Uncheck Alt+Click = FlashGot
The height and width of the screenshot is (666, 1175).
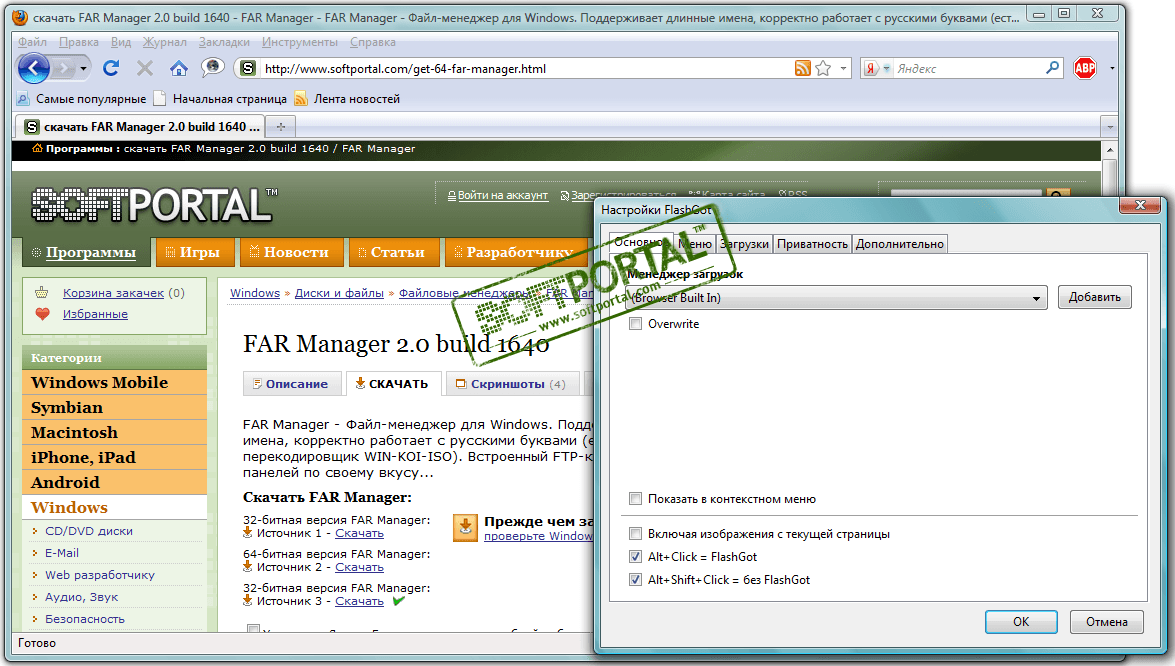point(635,557)
